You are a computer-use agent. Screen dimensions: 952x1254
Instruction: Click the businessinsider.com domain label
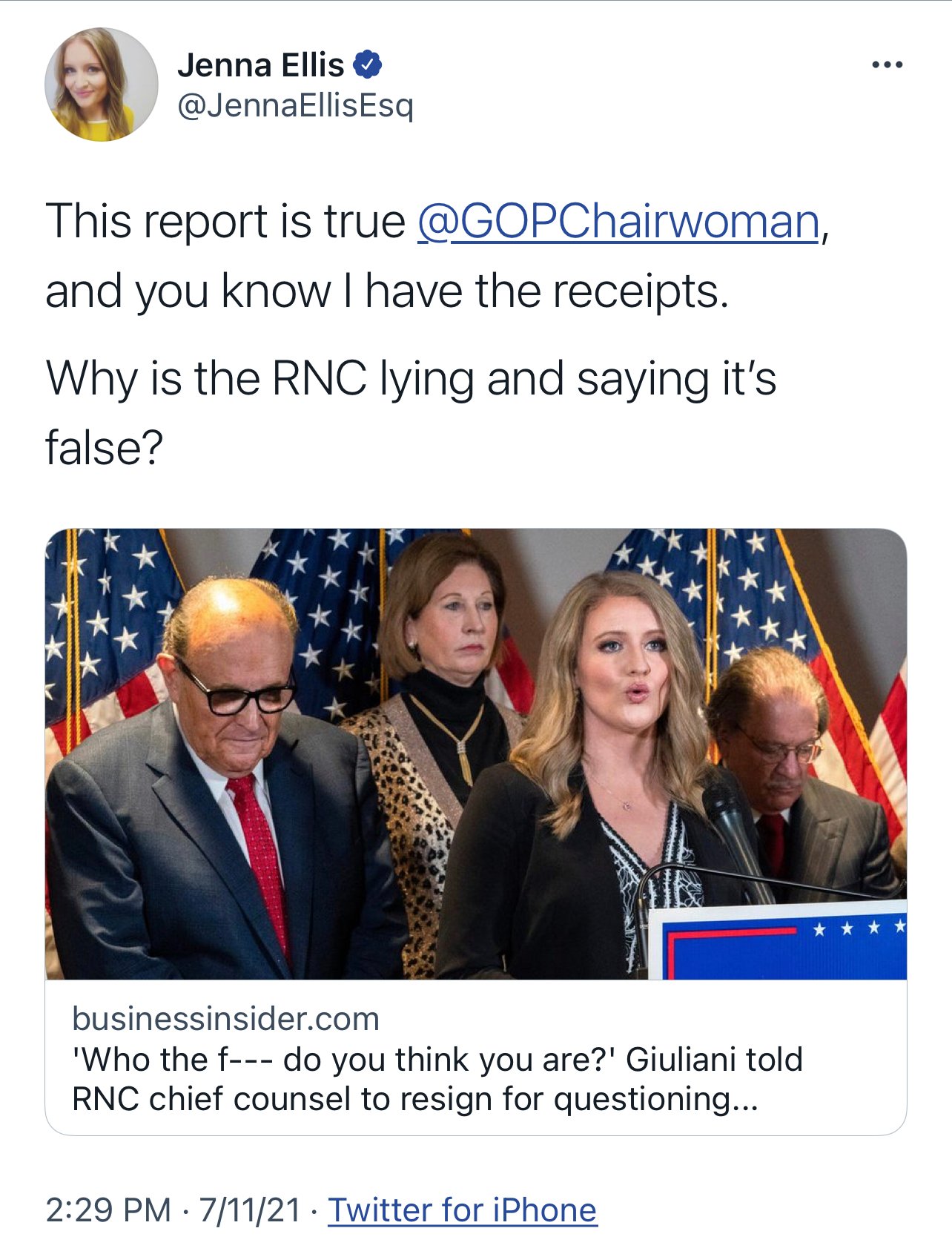pyautogui.click(x=225, y=1019)
